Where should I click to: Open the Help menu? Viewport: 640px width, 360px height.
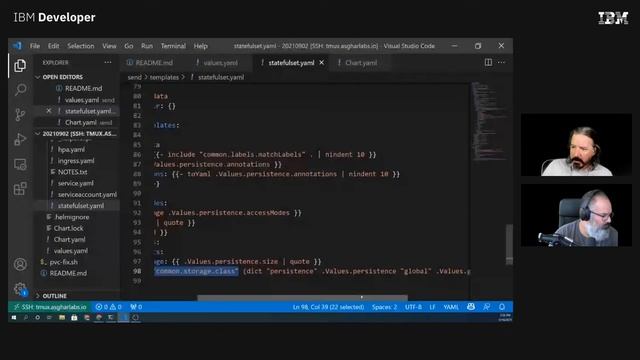[201, 46]
